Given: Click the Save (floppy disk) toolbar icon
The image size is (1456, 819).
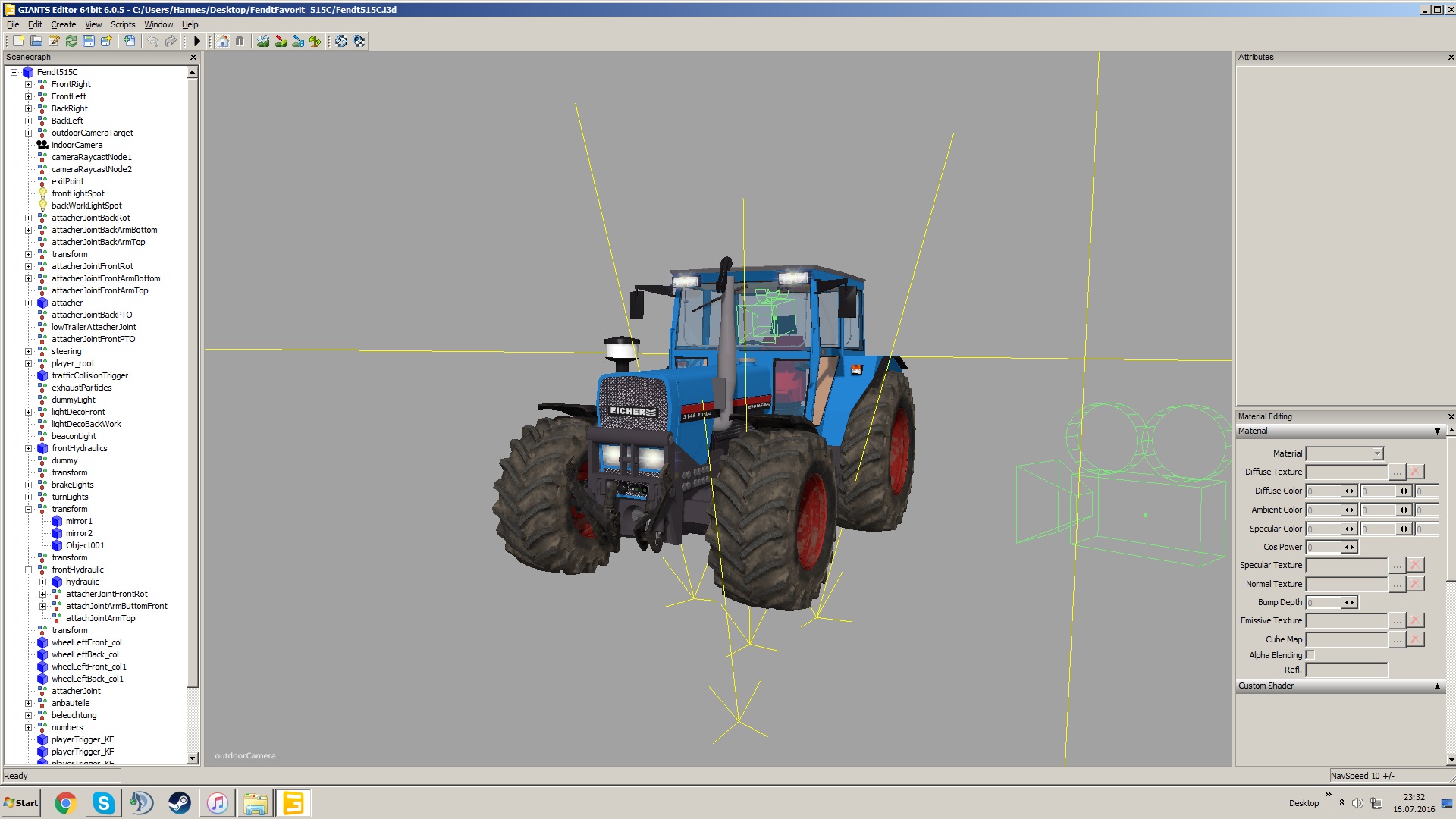Looking at the screenshot, I should pyautogui.click(x=89, y=41).
